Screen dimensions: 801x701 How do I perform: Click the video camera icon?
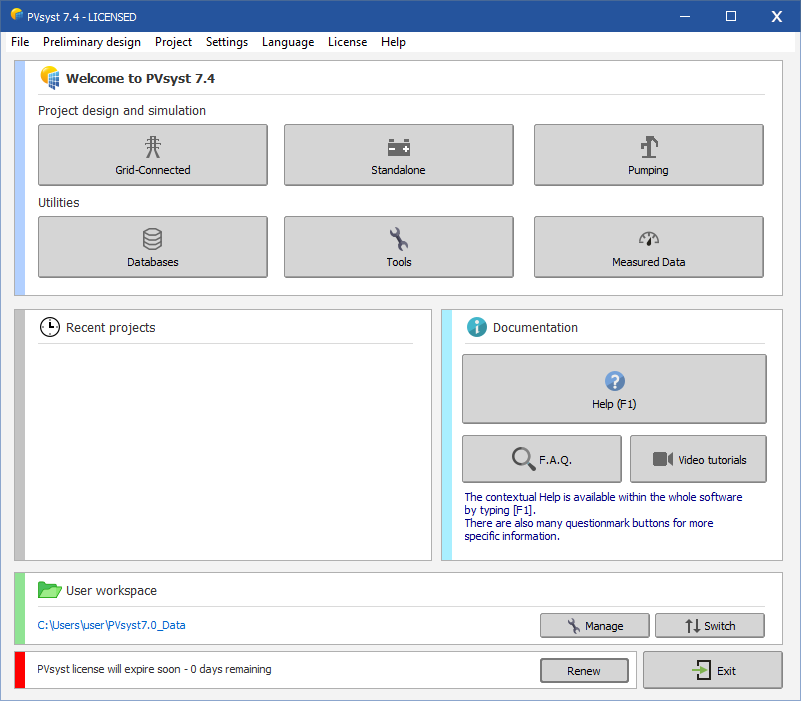(663, 459)
